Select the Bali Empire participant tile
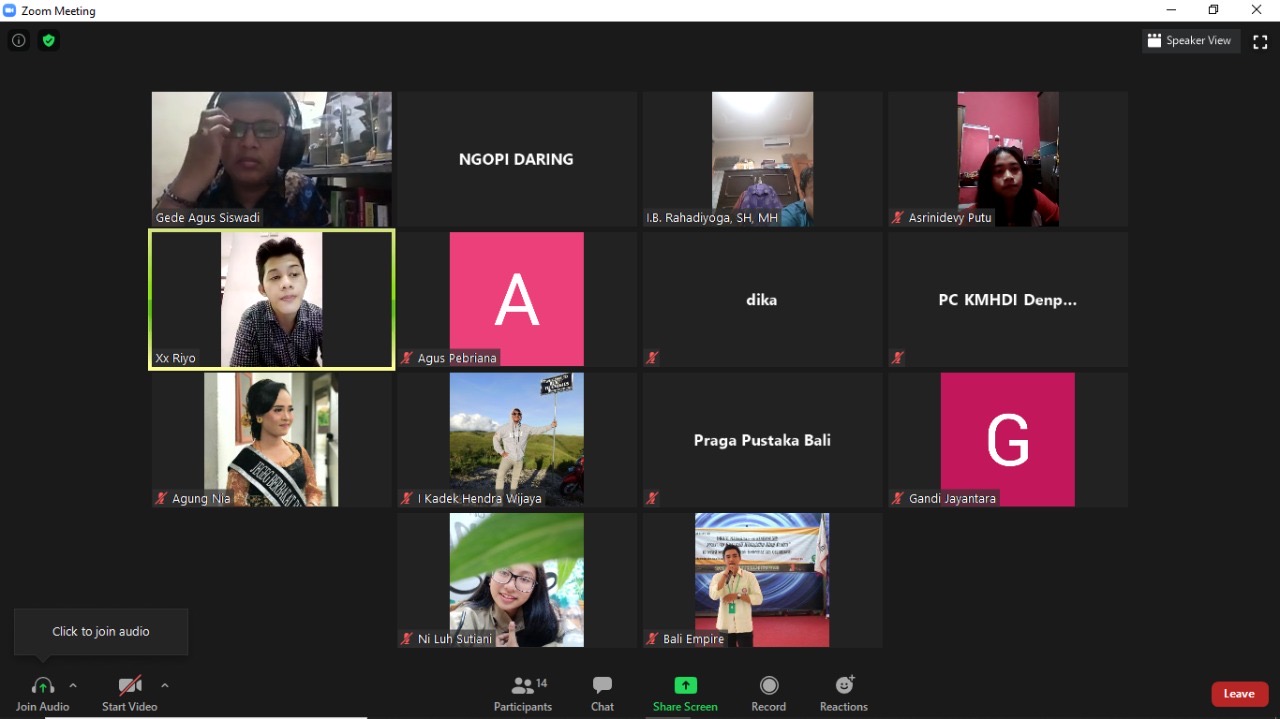Viewport: 1280px width, 719px height. coord(762,580)
